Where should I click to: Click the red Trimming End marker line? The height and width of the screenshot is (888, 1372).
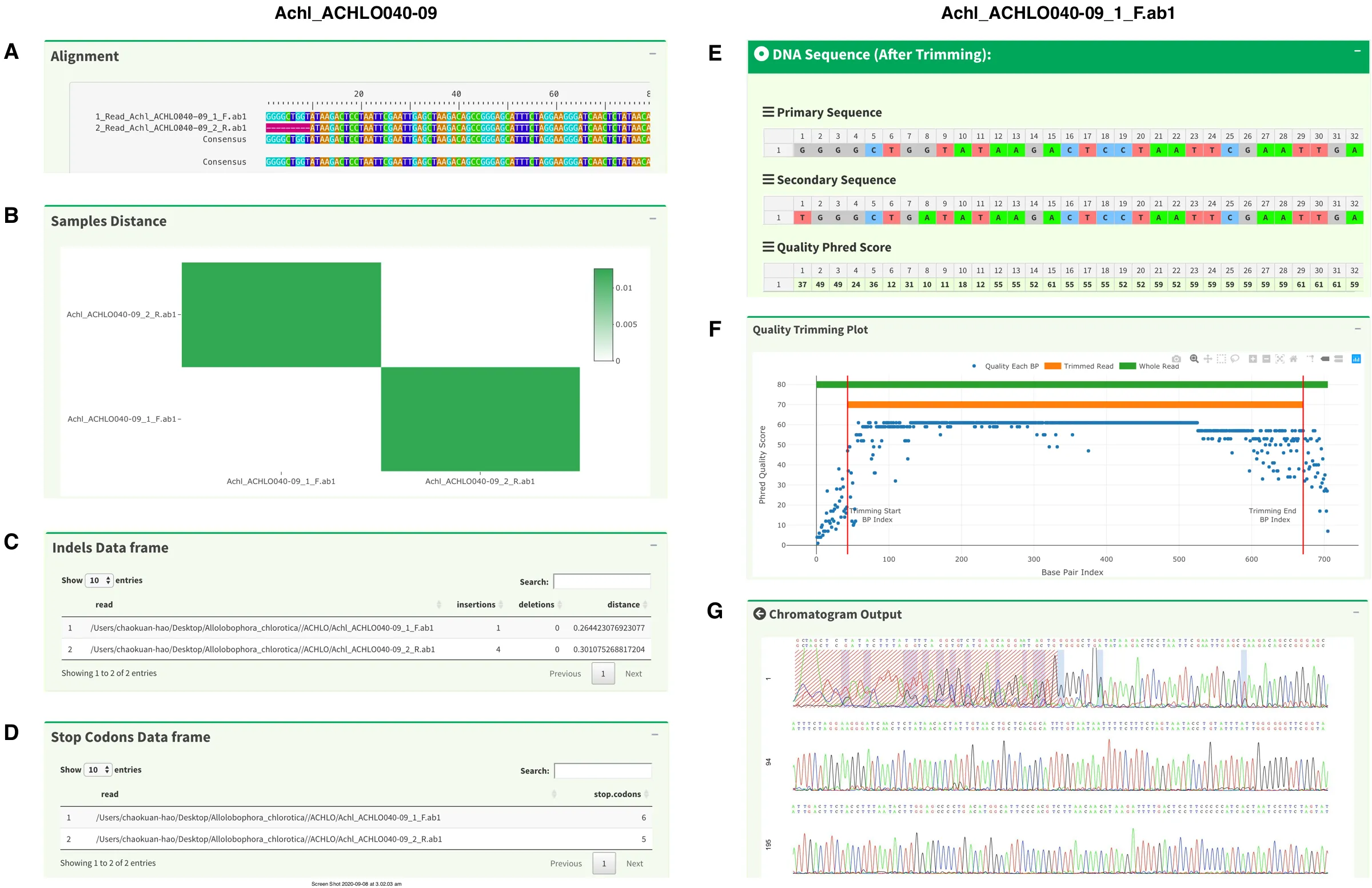pyautogui.click(x=1303, y=465)
